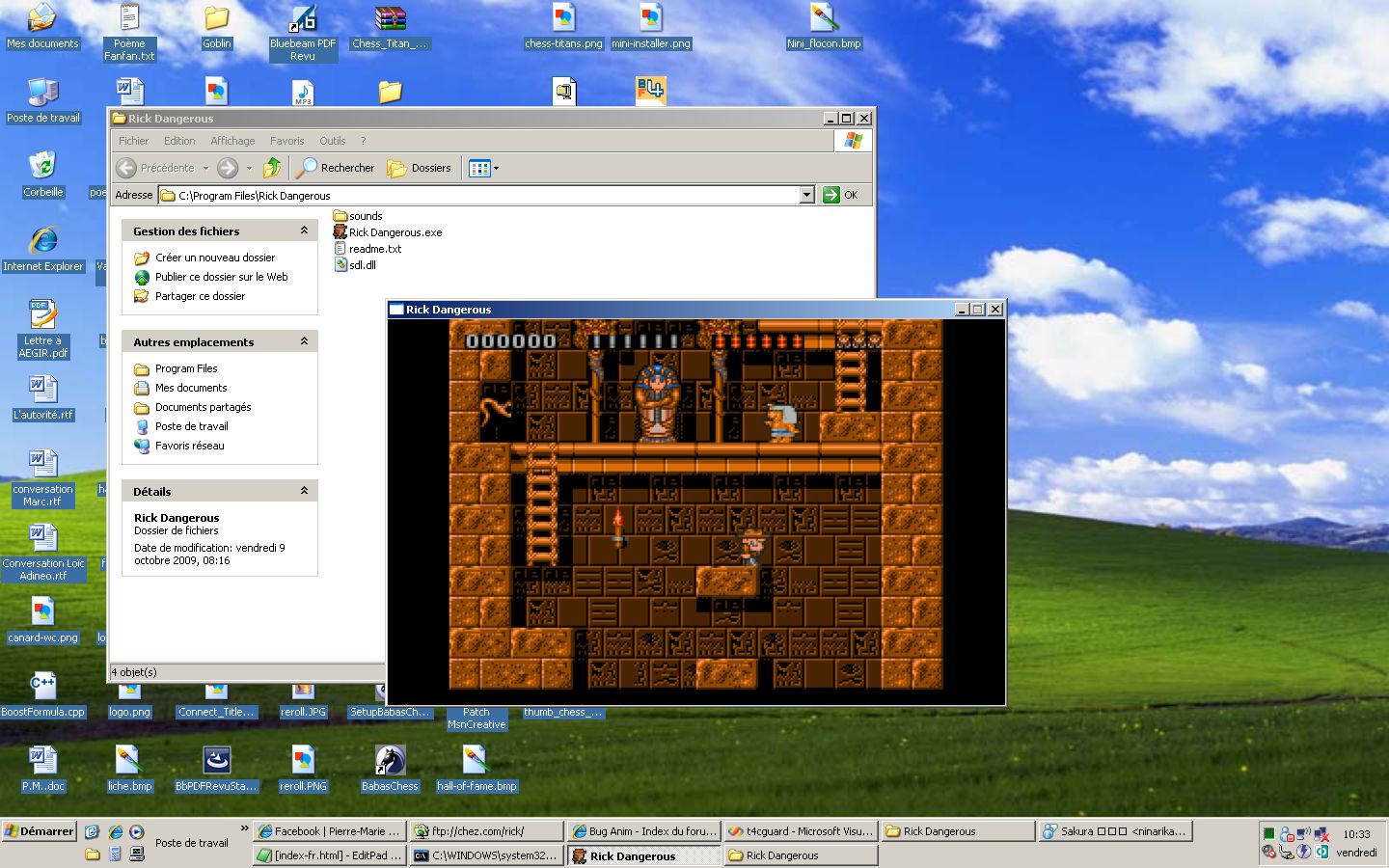The width and height of the screenshot is (1389, 868).
Task: Switch to t4cguard - Microsoft Visual taskbar button
Action: coord(800,831)
